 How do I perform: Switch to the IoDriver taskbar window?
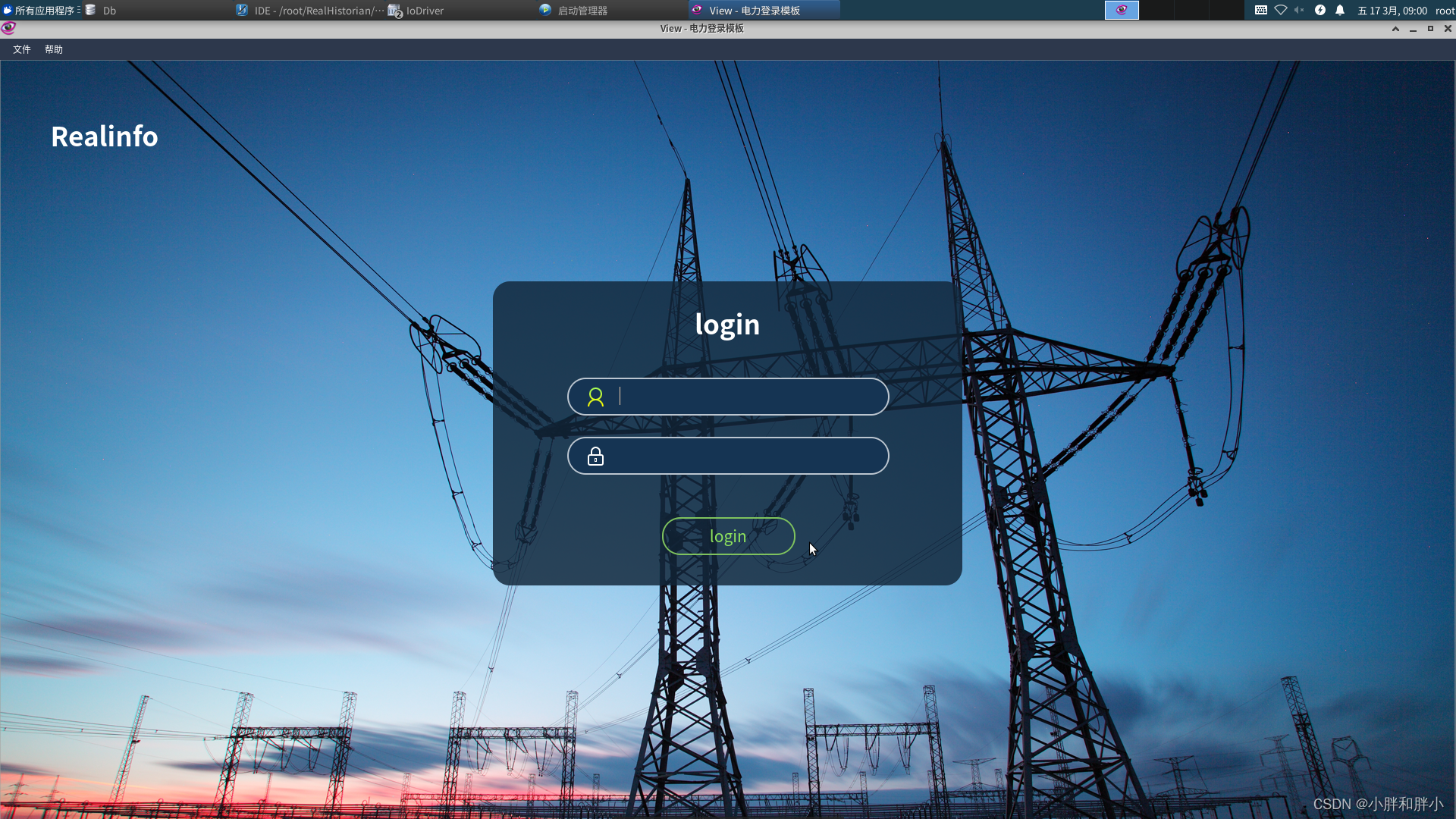click(x=421, y=10)
